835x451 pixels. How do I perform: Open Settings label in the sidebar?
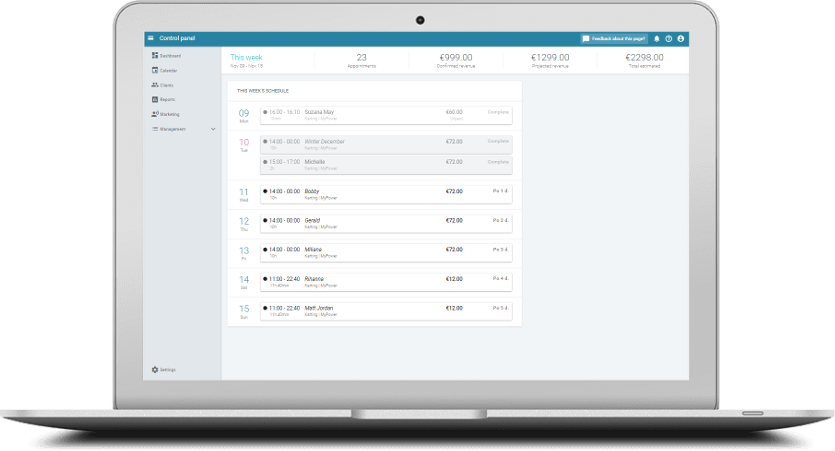point(168,370)
